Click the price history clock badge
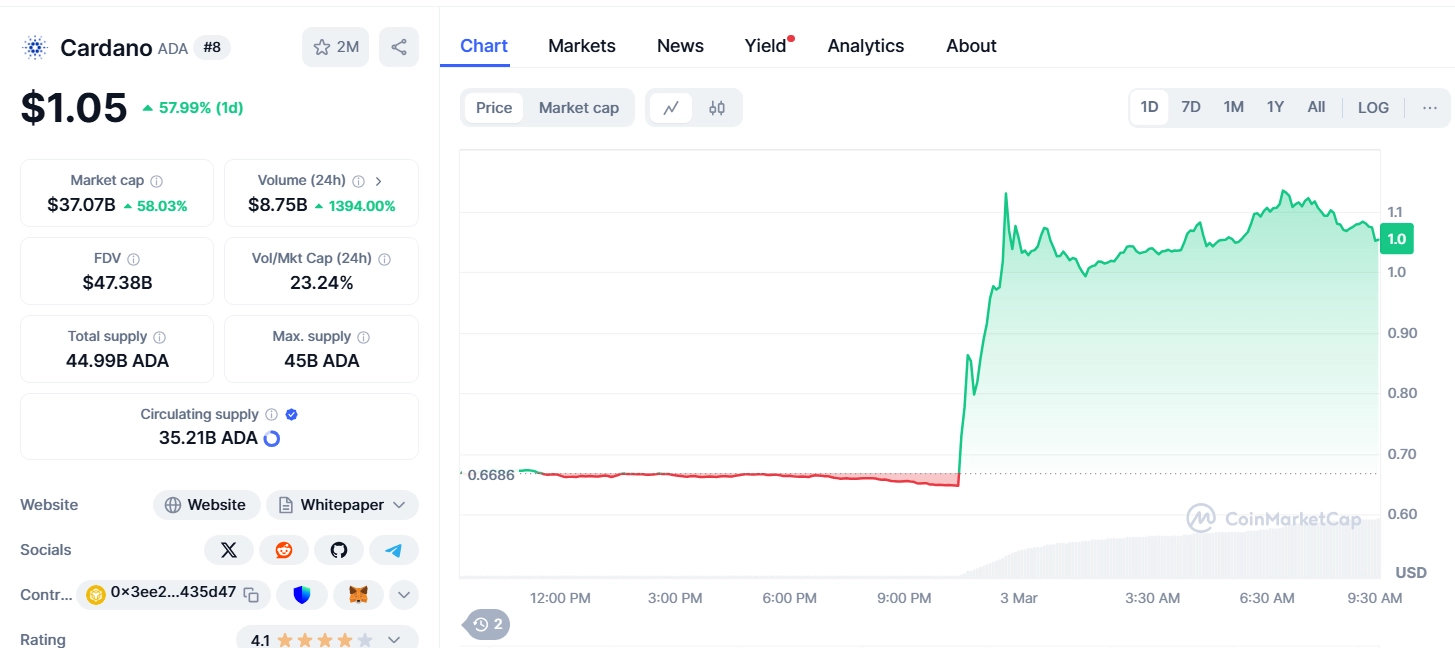Viewport: 1455px width, 648px height. coord(486,624)
